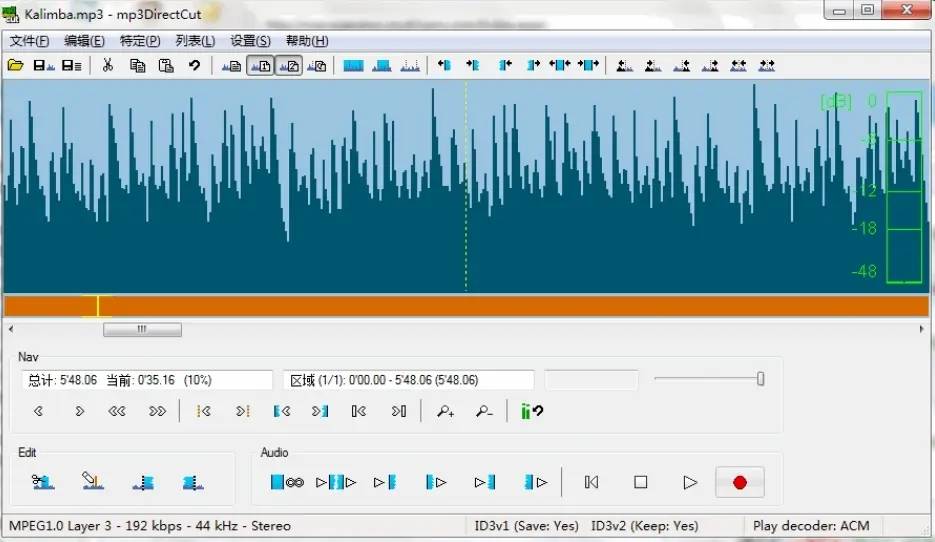This screenshot has width=935, height=542.
Task: Click the play-around-selection icon in Audio panel
Action: pos(336,482)
